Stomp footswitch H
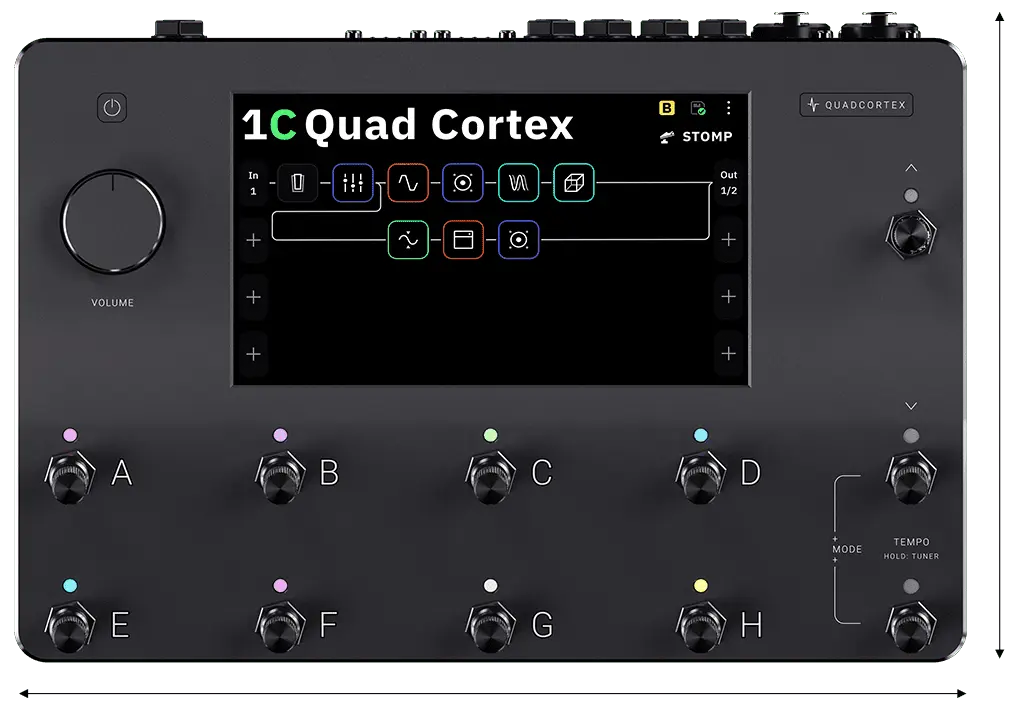1025x722 pixels. pyautogui.click(x=701, y=628)
